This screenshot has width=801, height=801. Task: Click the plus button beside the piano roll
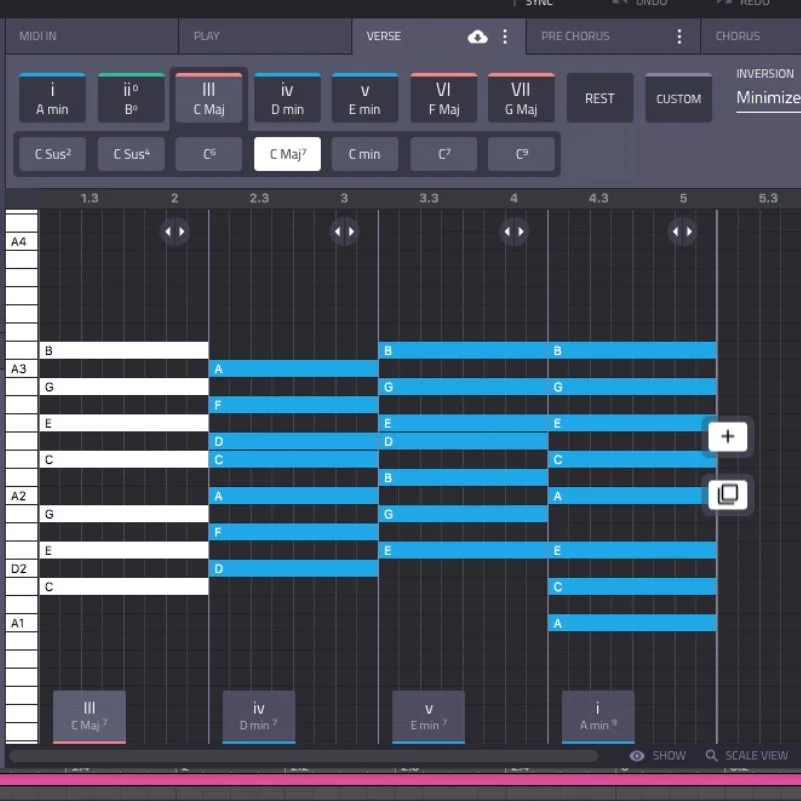(727, 437)
